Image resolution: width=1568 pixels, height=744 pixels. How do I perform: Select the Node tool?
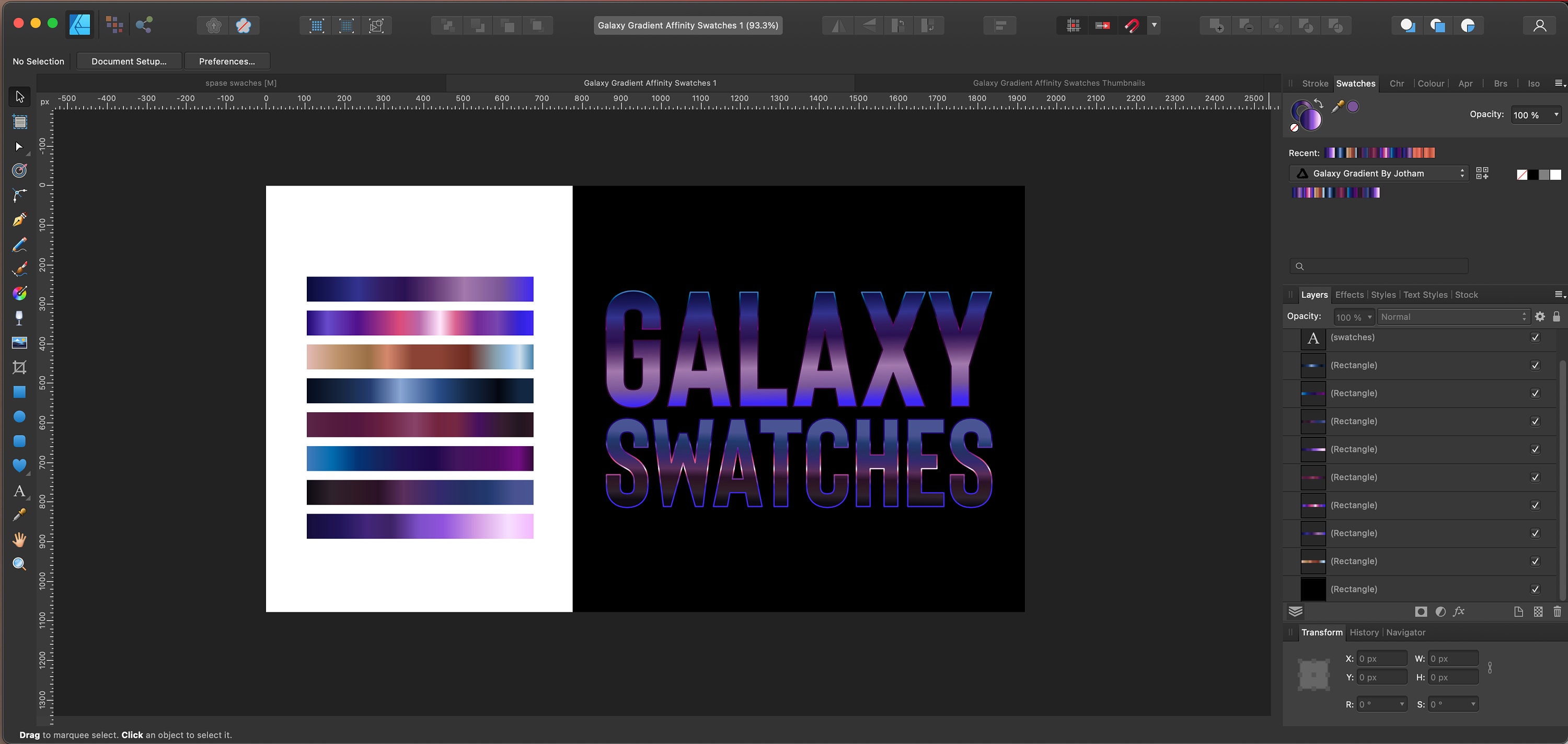[19, 147]
